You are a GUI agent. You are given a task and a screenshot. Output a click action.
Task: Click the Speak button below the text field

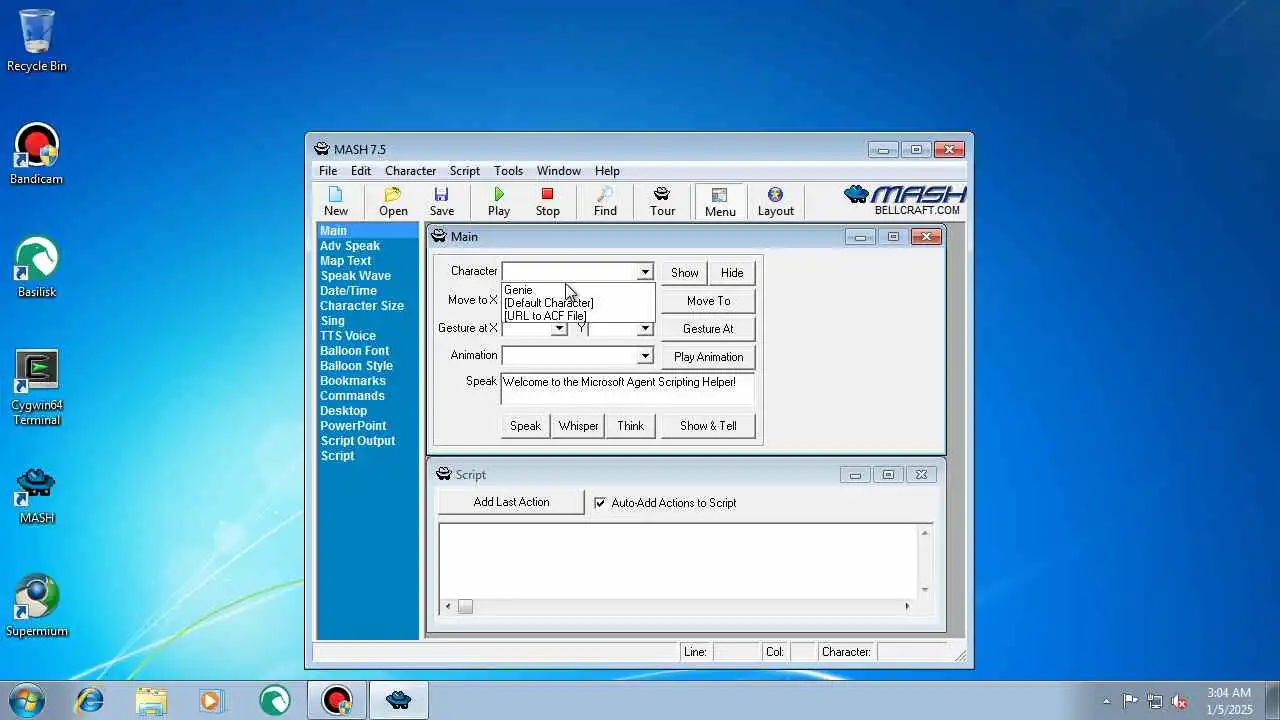525,426
